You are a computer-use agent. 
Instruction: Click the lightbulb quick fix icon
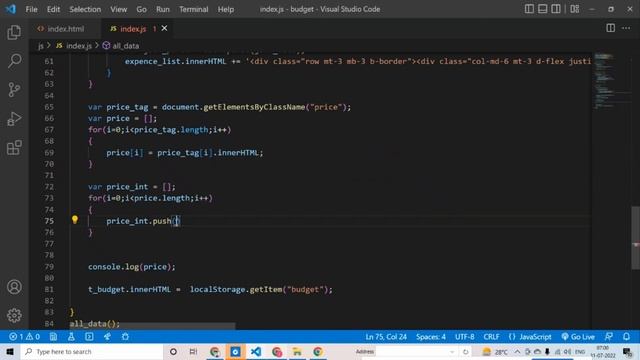(75, 220)
